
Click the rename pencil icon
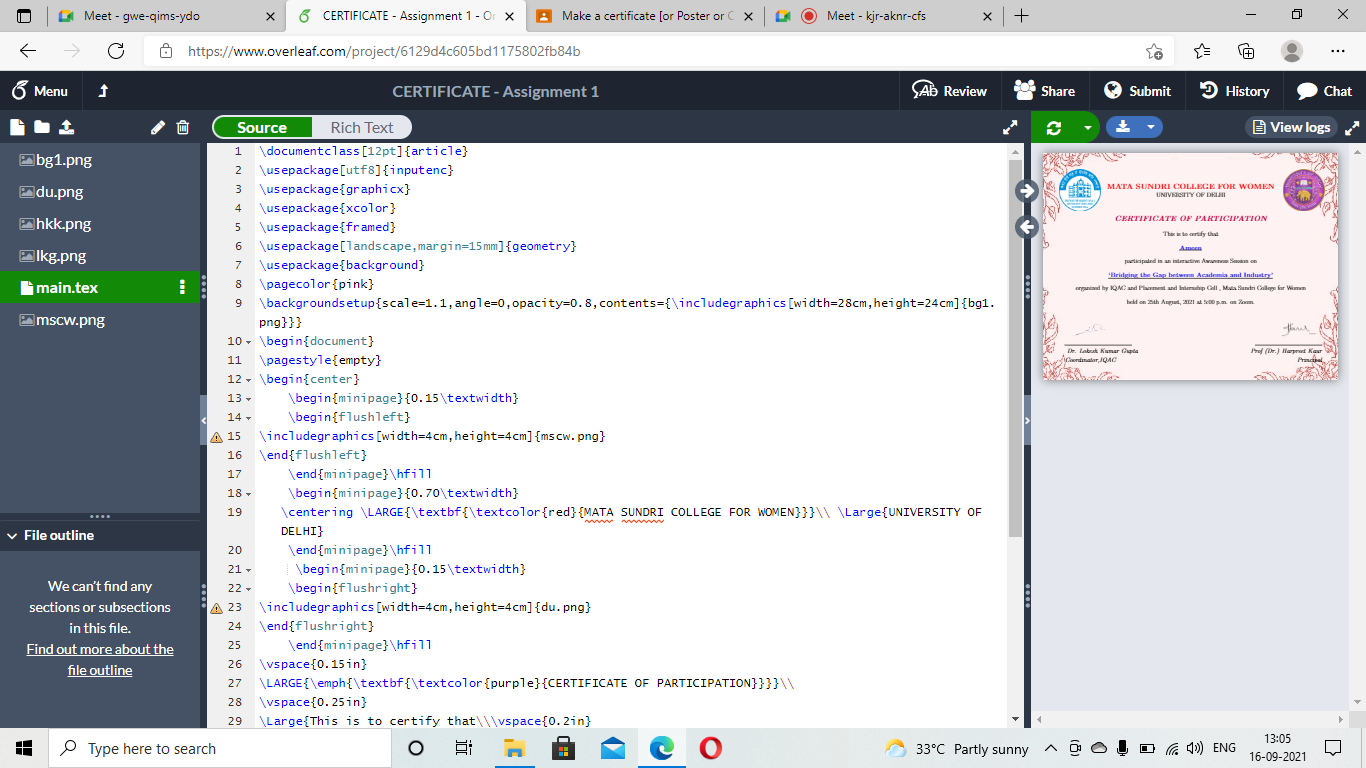coord(158,127)
